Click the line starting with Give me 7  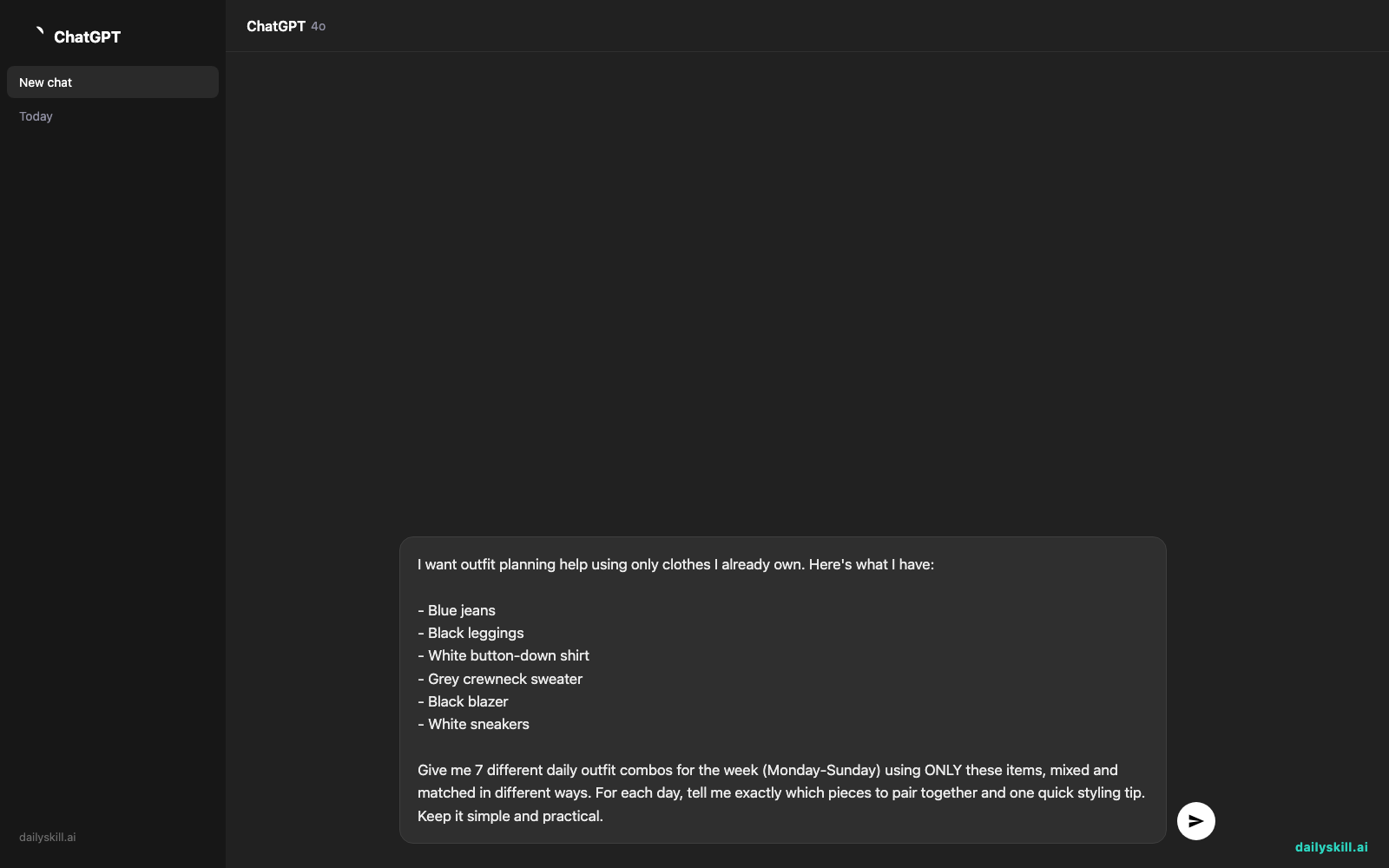click(767, 770)
